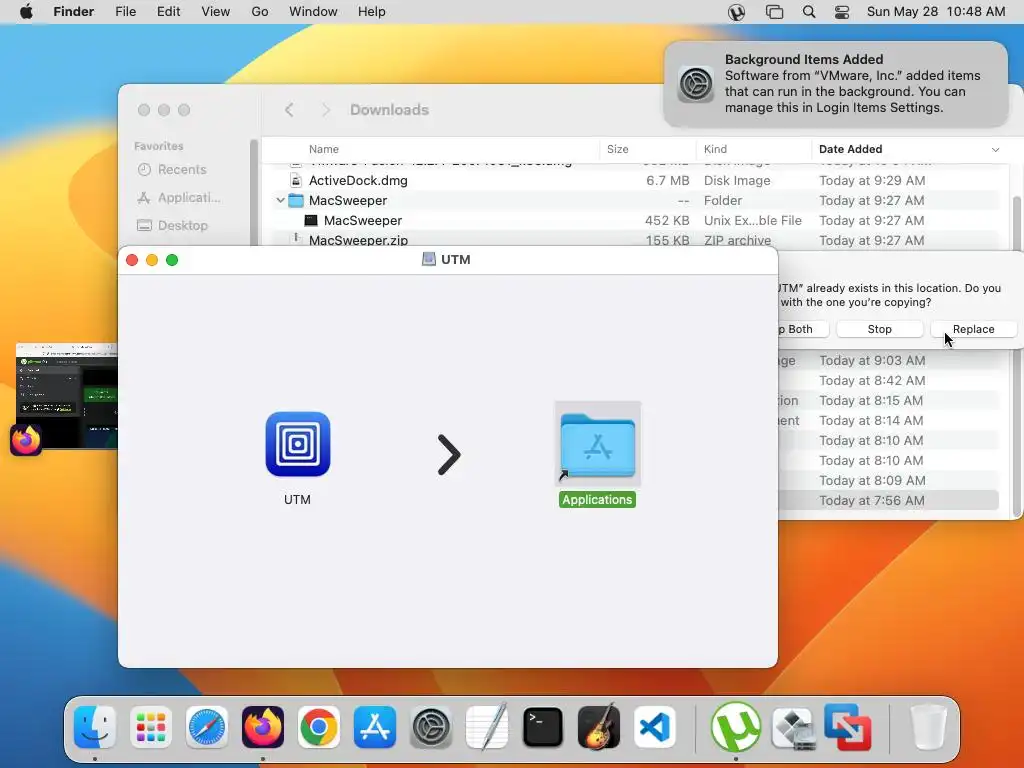
Task: Launch Google Chrome from the Dock
Action: [319, 727]
